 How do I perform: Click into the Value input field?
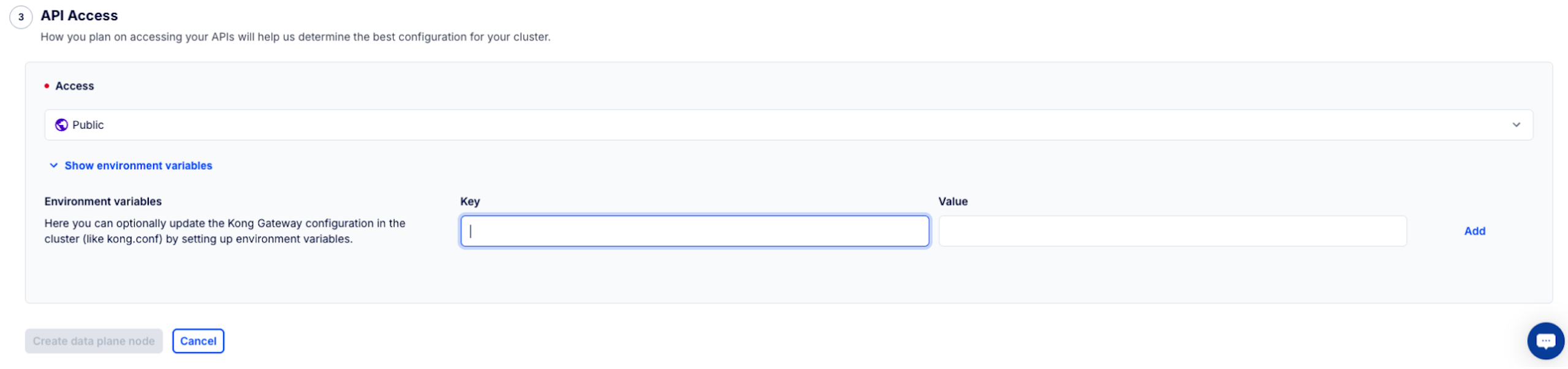1172,231
